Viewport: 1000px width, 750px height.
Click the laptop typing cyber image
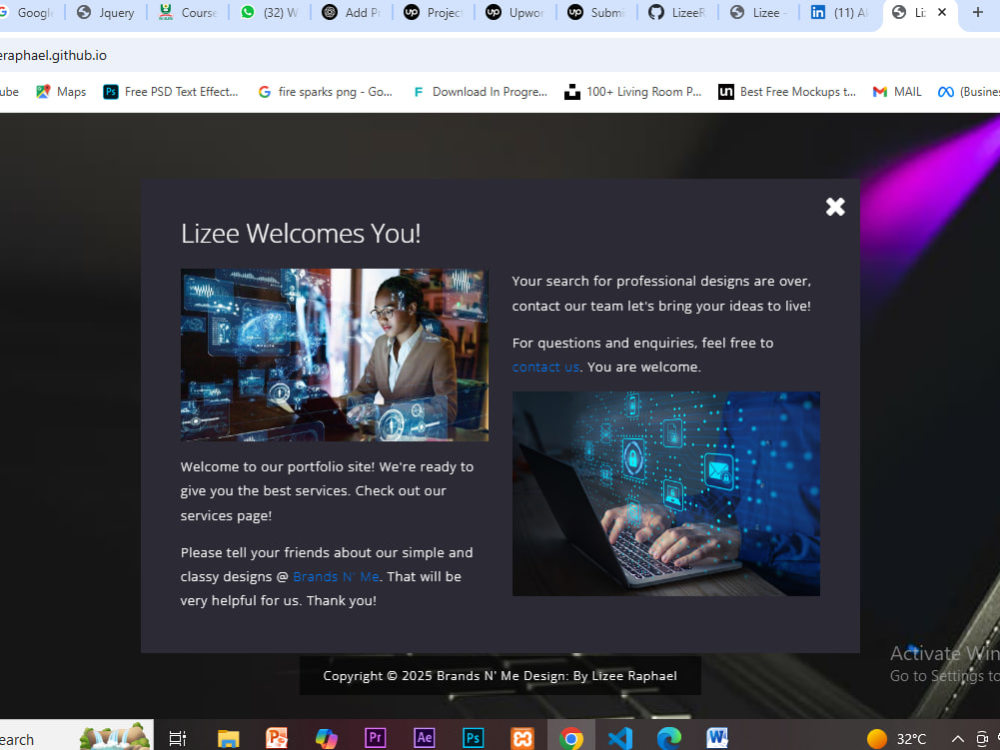pos(666,494)
